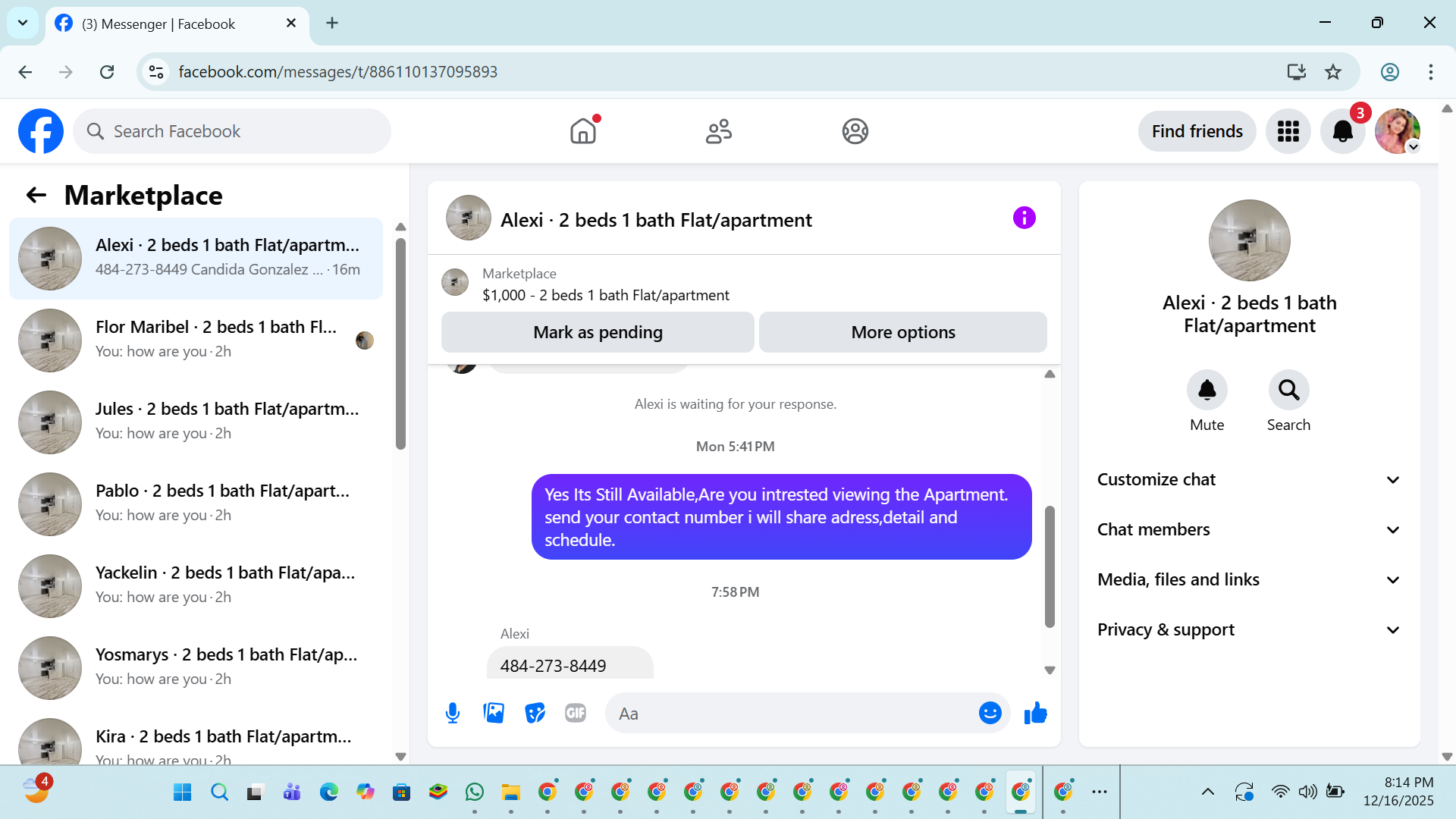1456x819 pixels.
Task: Attach a photo file to the message
Action: (494, 714)
